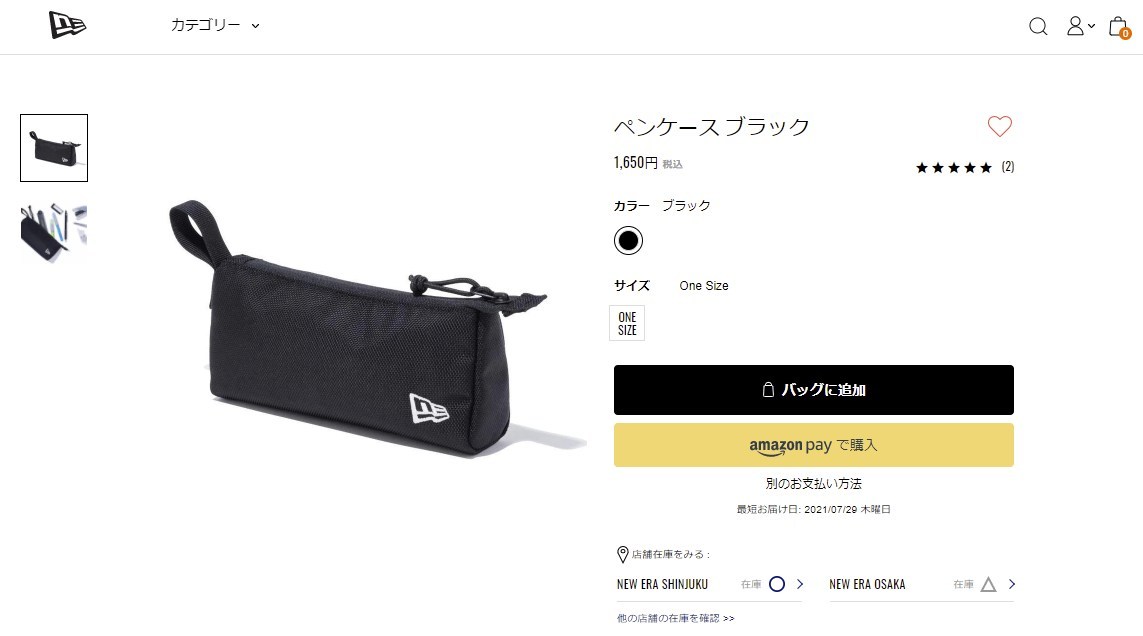The height and width of the screenshot is (636, 1143).
Task: Open 他の店舗の在庫を確認 link
Action: [675, 618]
